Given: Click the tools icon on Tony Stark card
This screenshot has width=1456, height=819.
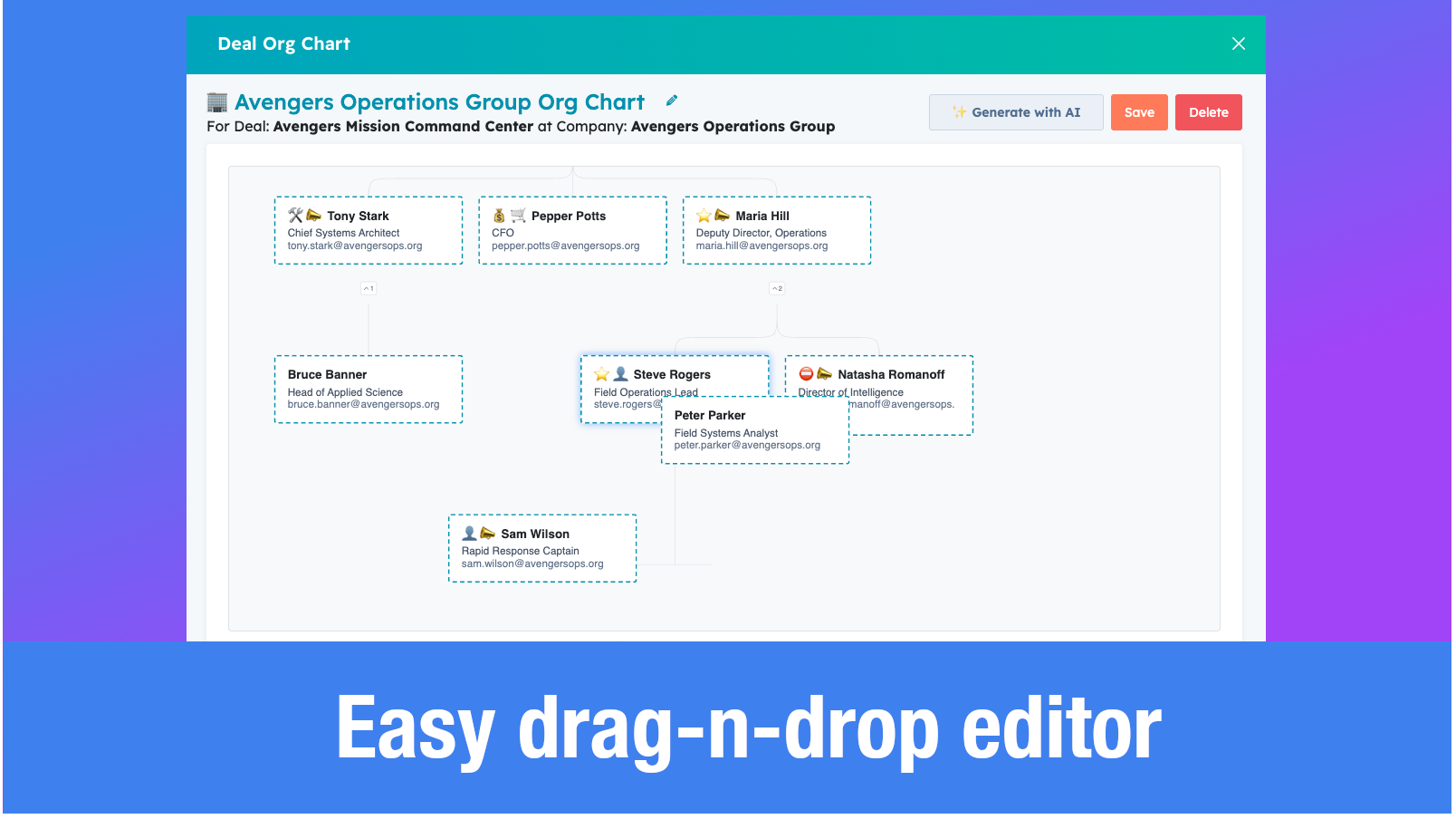Looking at the screenshot, I should [295, 216].
